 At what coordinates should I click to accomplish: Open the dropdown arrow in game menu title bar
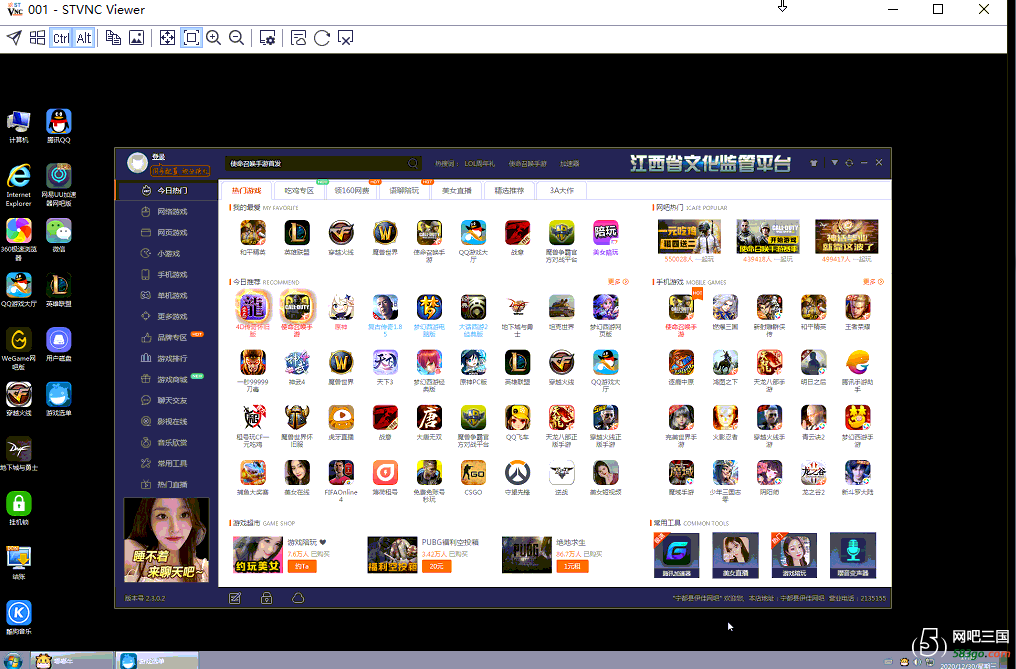tap(834, 163)
